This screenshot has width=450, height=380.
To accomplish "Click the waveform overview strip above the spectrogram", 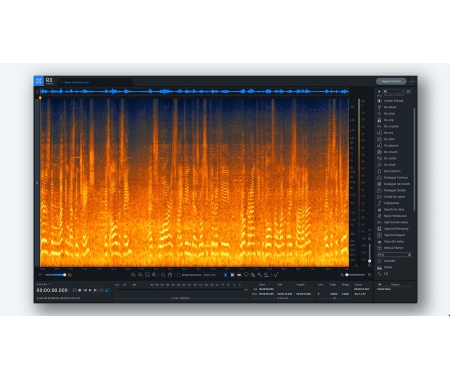I will (x=194, y=91).
